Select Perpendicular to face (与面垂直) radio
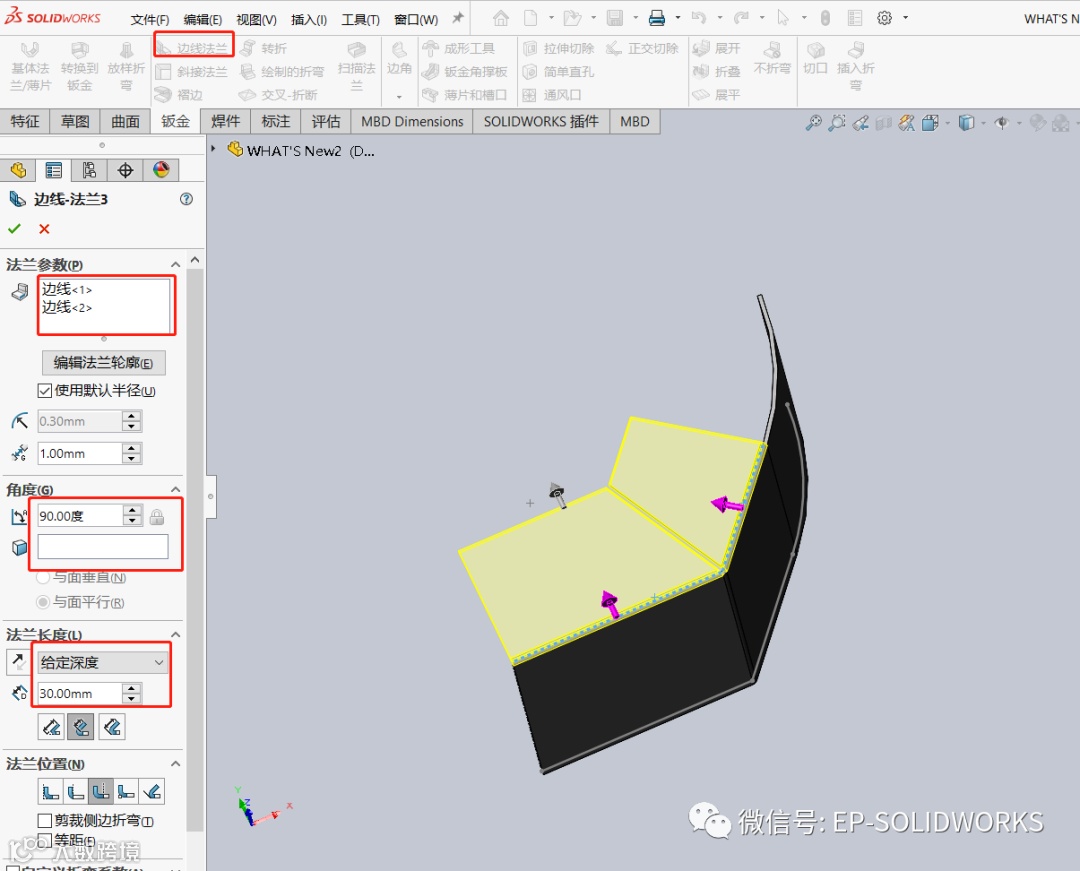The height and width of the screenshot is (871, 1080). click(43, 578)
